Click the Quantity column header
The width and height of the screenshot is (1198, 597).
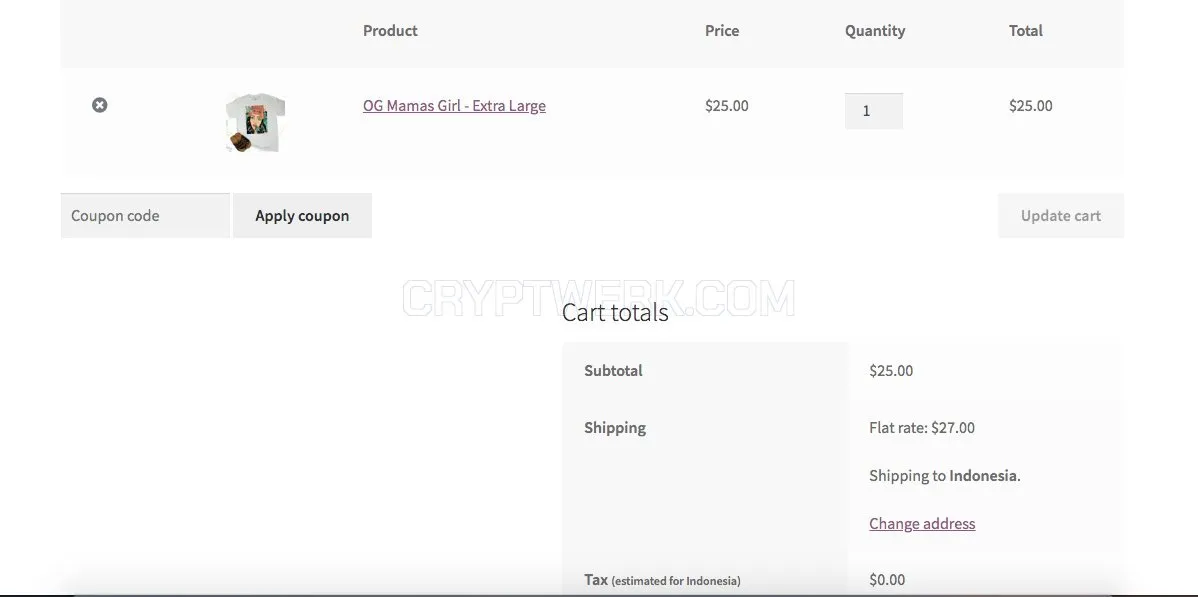(875, 31)
